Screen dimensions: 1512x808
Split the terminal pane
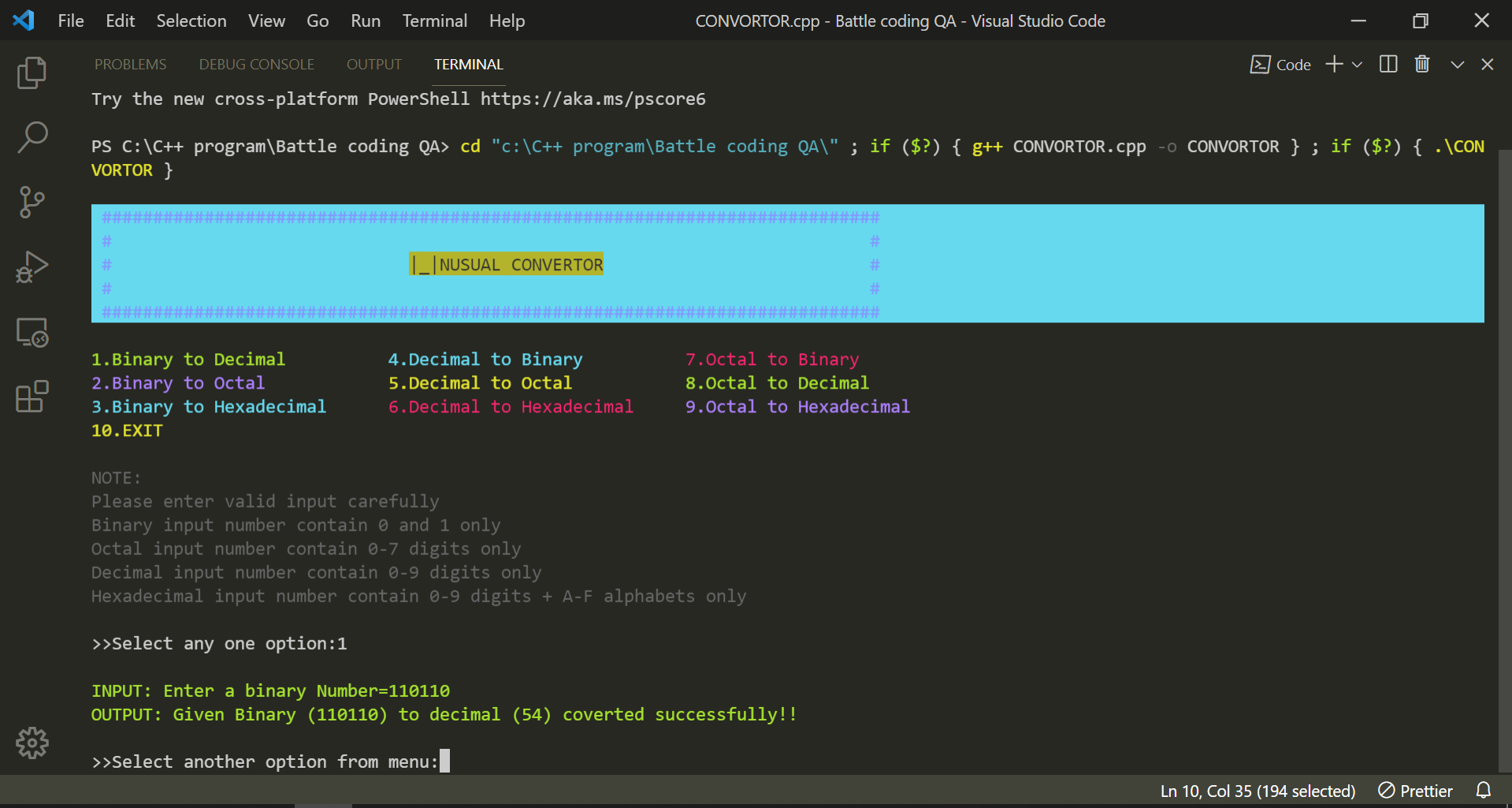pyautogui.click(x=1388, y=64)
